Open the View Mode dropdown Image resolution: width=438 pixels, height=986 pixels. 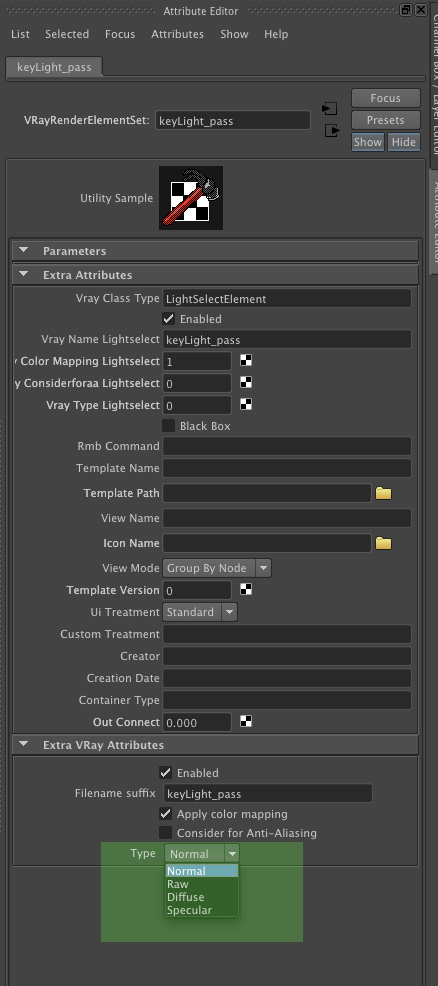pyautogui.click(x=217, y=568)
